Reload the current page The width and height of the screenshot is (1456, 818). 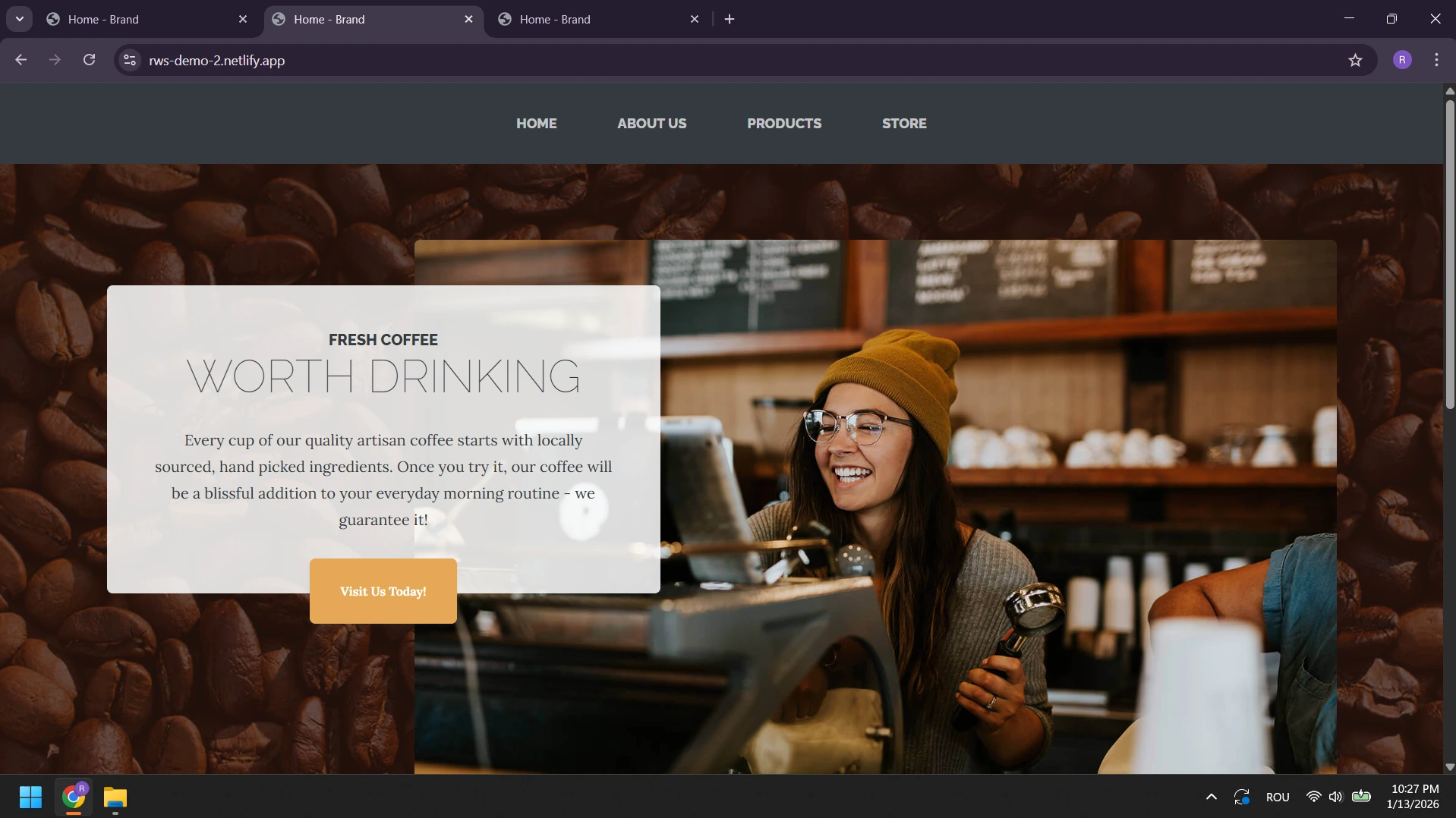pos(89,60)
